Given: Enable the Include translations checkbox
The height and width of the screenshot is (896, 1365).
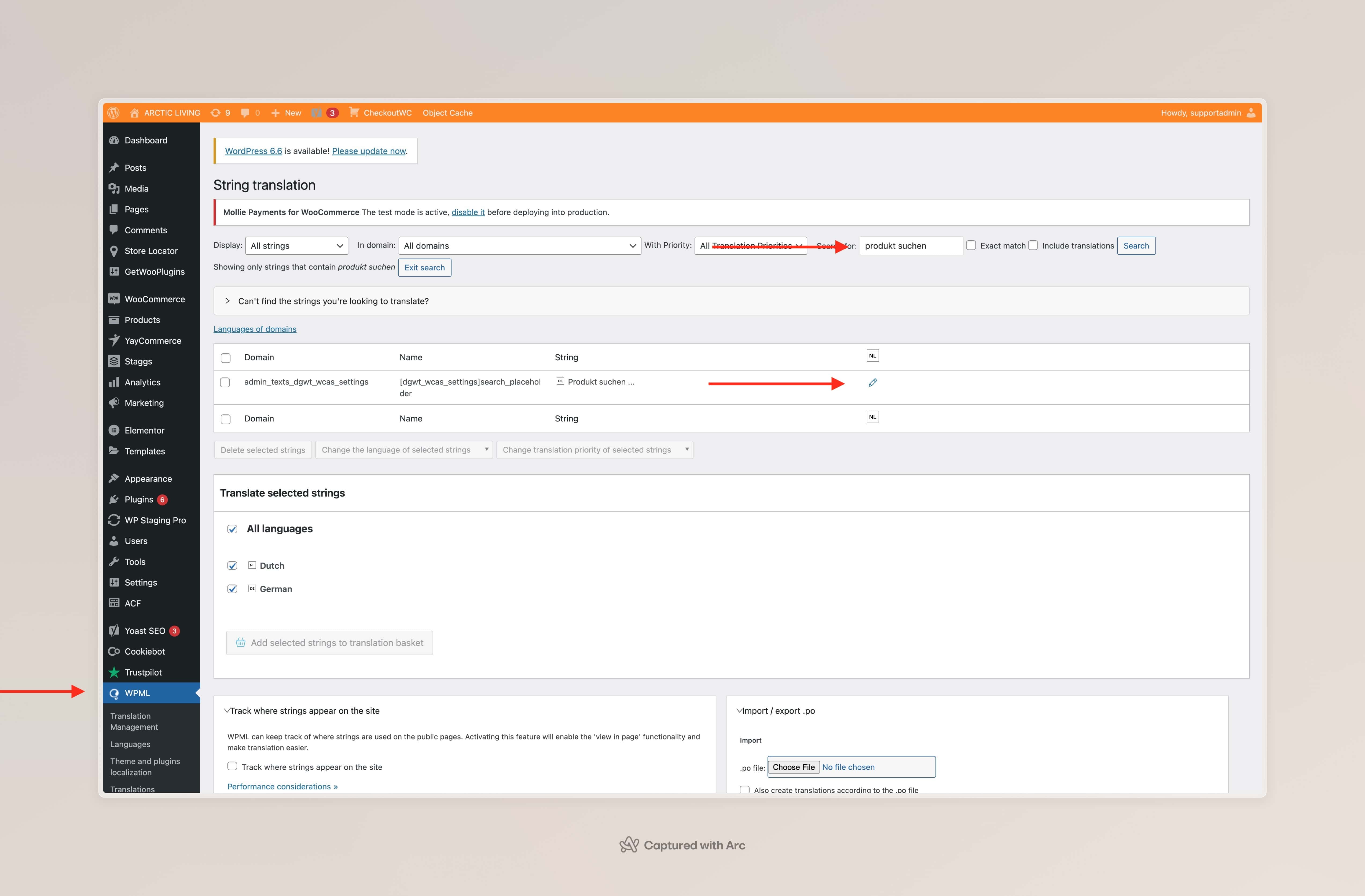Looking at the screenshot, I should 1032,245.
